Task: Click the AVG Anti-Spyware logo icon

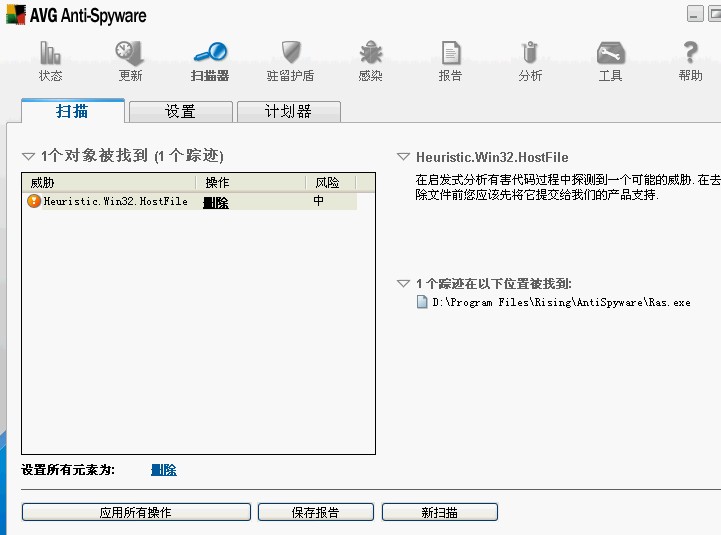Action: pyautogui.click(x=16, y=14)
